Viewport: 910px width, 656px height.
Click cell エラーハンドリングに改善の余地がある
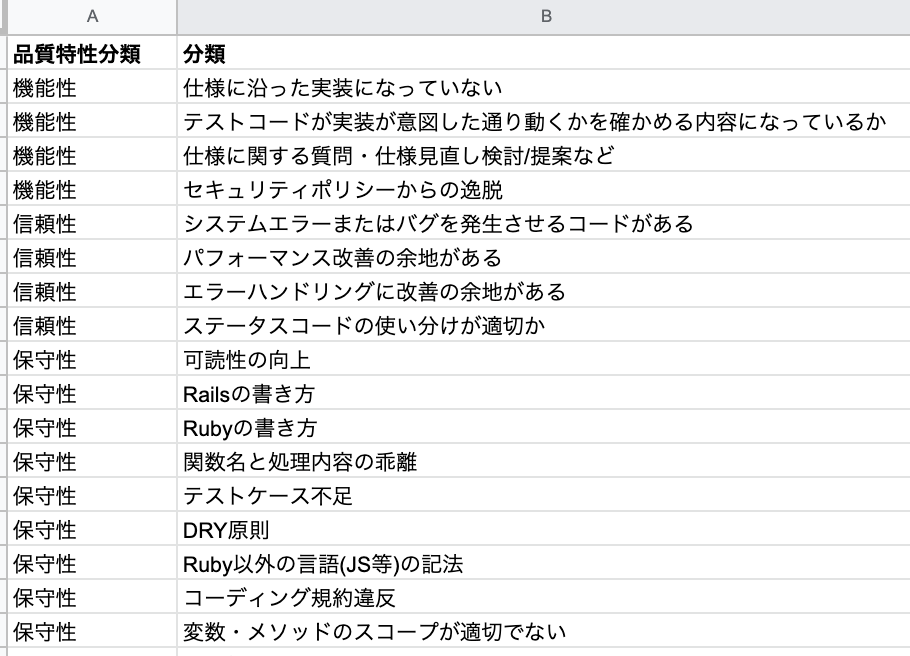point(544,291)
